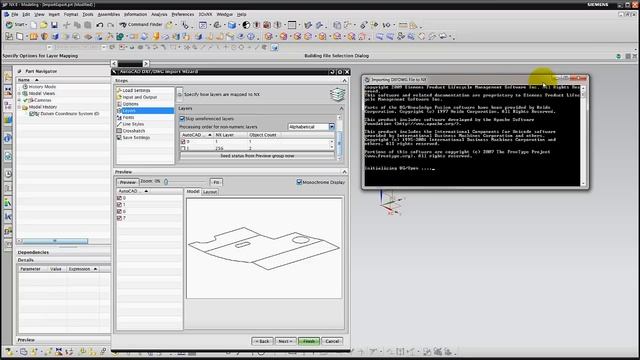Viewport: 640px width, 360px height.
Task: Click the Back button in wizard
Action: click(x=262, y=341)
